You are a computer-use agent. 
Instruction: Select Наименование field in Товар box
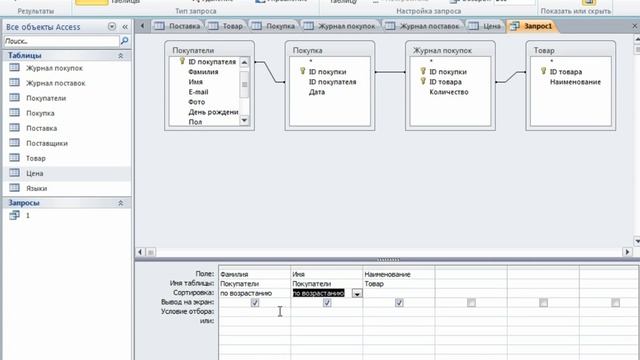[x=575, y=82]
